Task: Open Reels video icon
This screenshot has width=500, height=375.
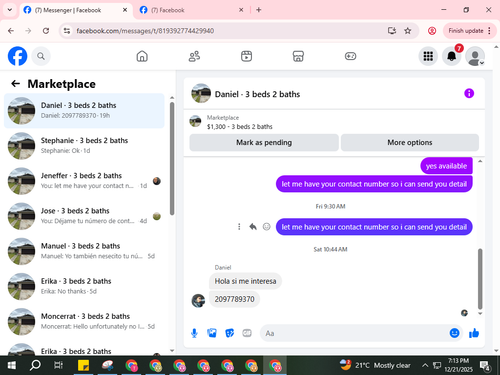Action: (246, 56)
